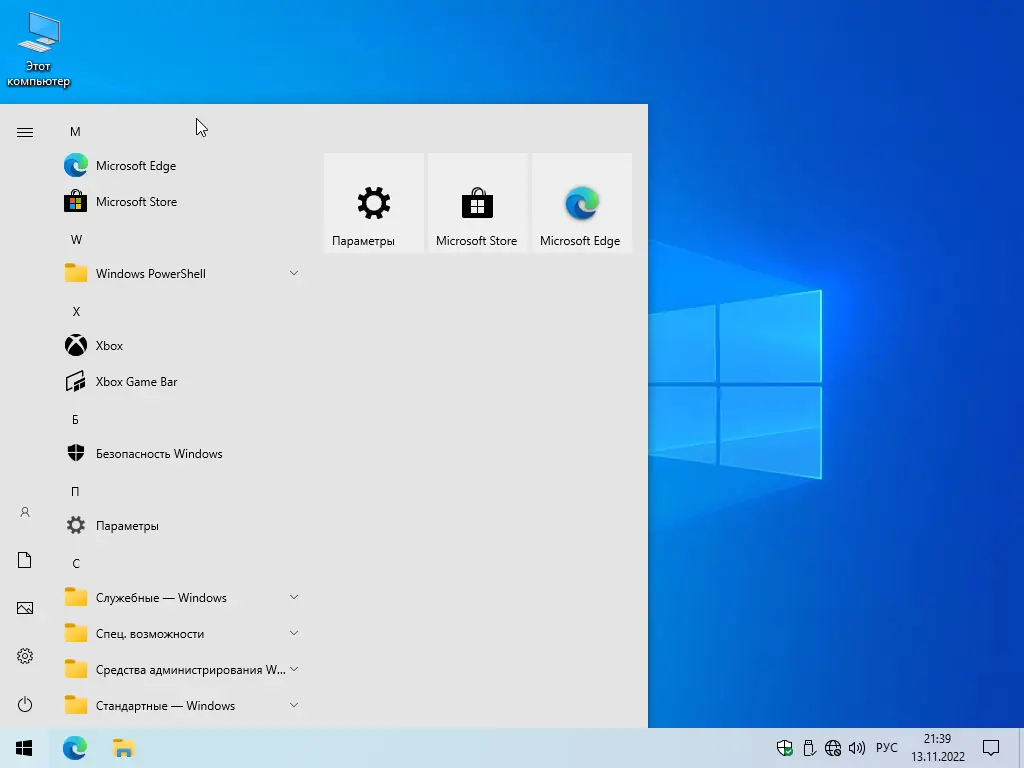
Task: Open File Explorer from the taskbar
Action: pos(123,748)
